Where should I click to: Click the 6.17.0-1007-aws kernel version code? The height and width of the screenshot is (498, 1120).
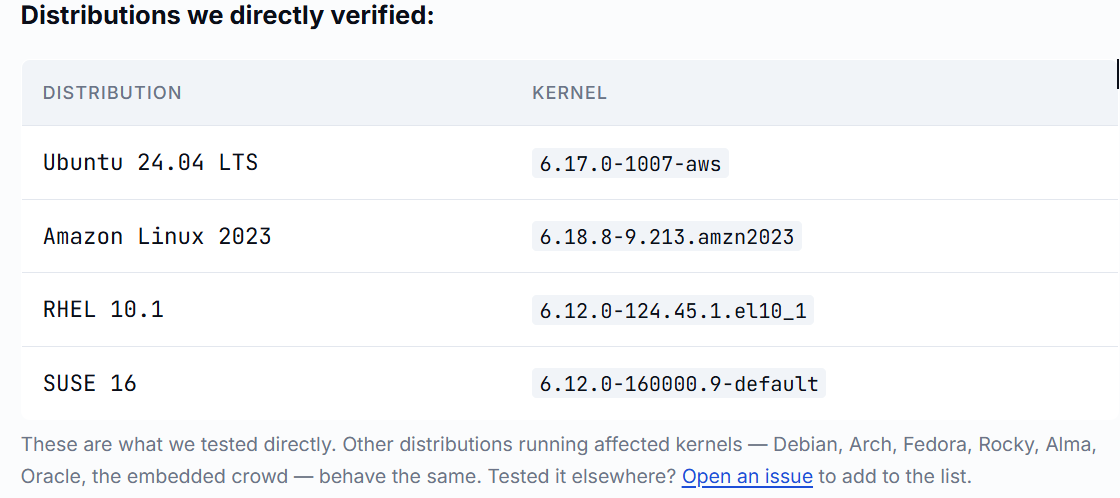[x=630, y=163]
